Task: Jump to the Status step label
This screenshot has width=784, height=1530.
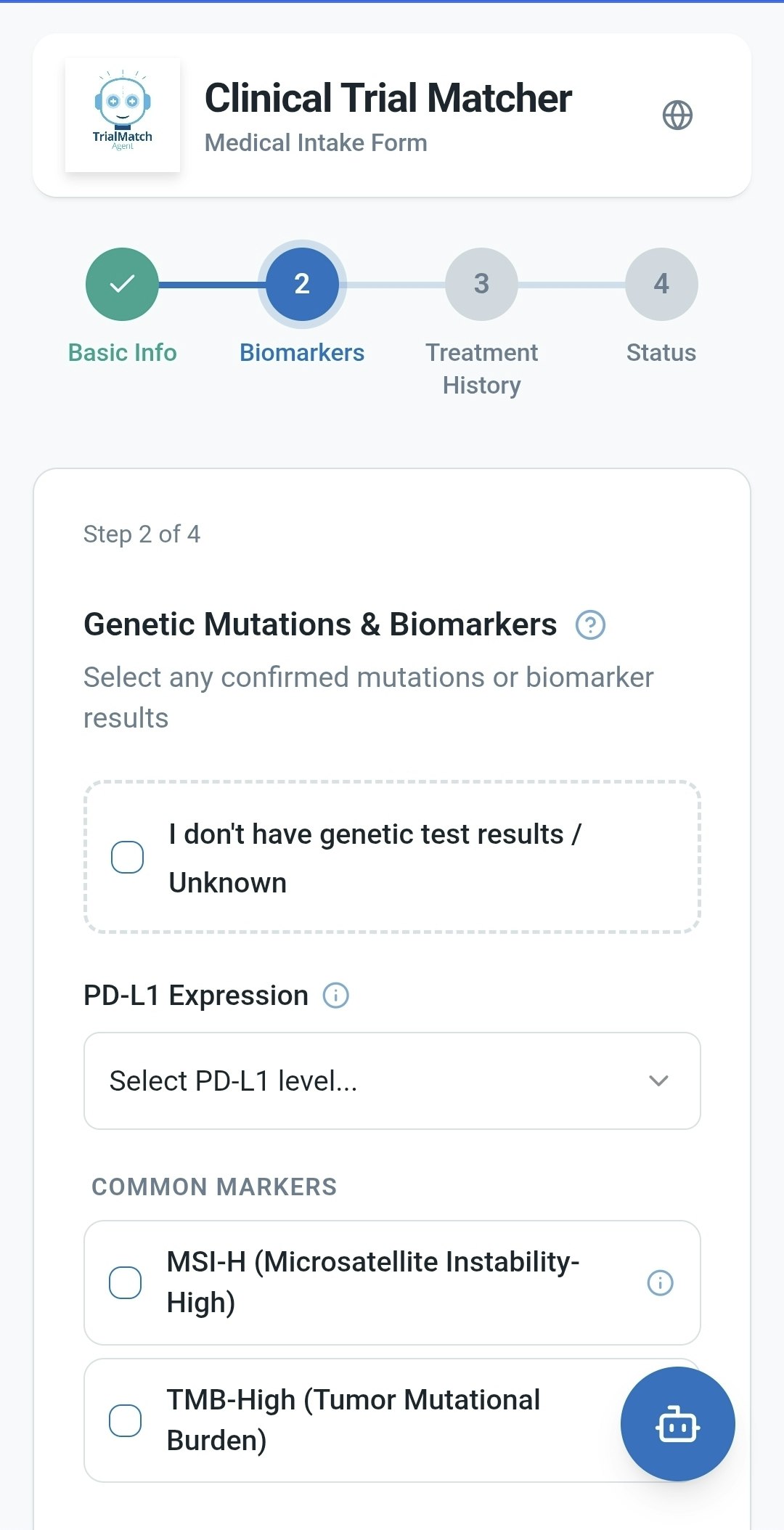Action: point(661,353)
